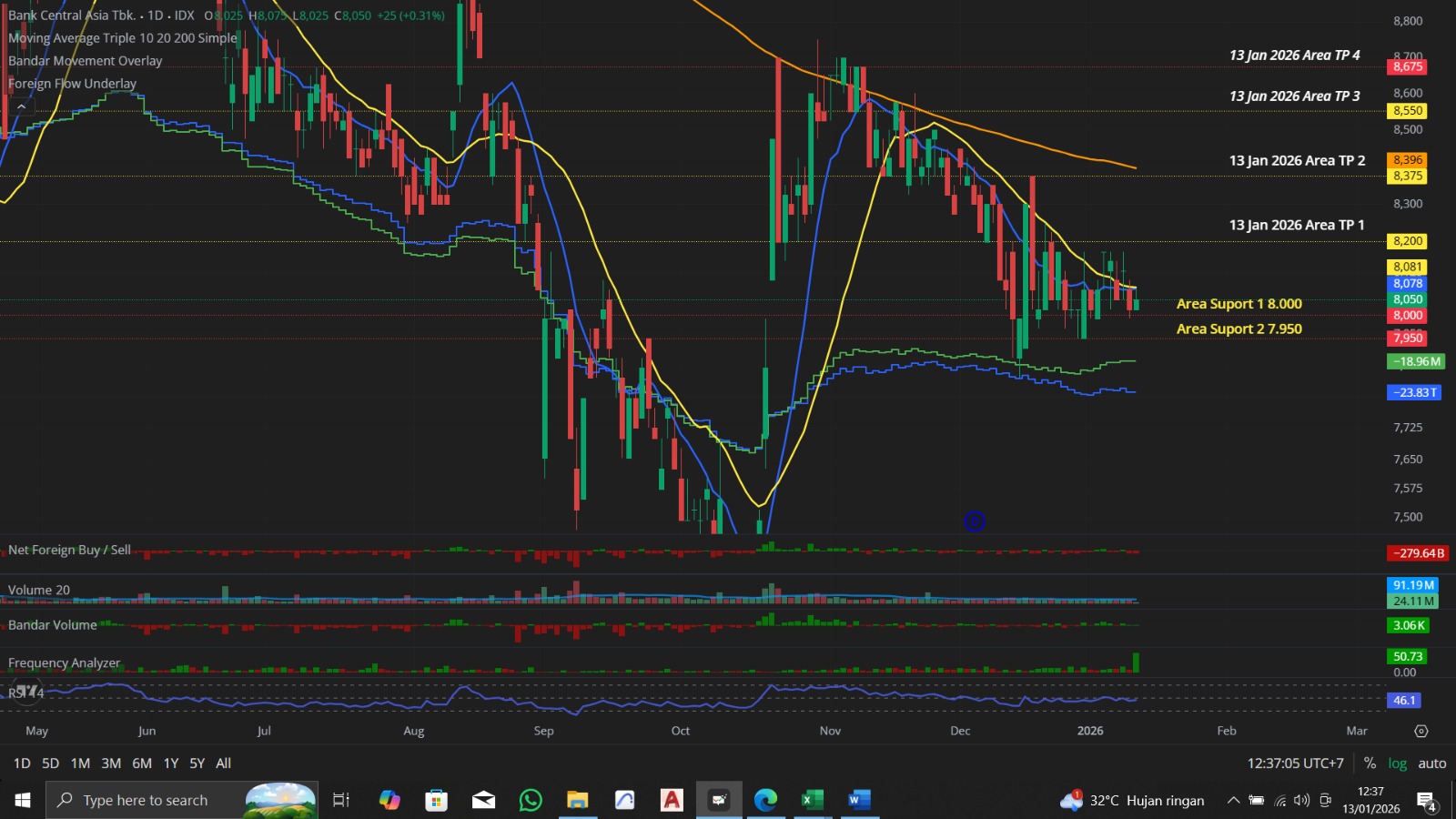This screenshot has height=819, width=1456.
Task: Collapse the indicator legend with the chevron
Action: click(x=21, y=107)
